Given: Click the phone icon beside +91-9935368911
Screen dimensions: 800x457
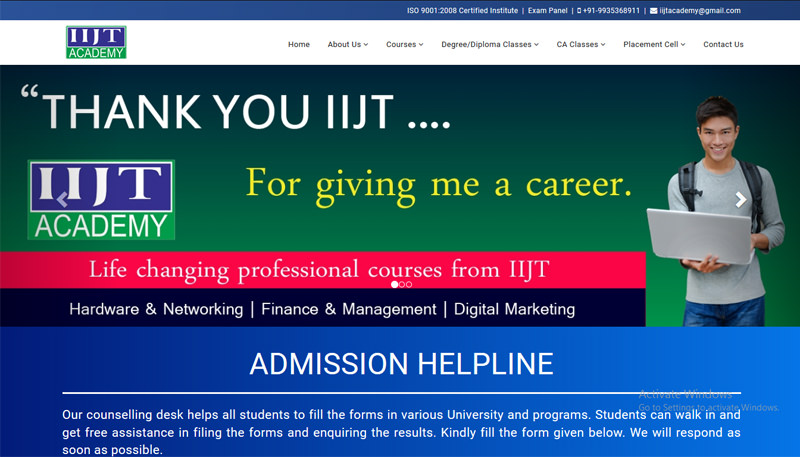Looking at the screenshot, I should [579, 11].
